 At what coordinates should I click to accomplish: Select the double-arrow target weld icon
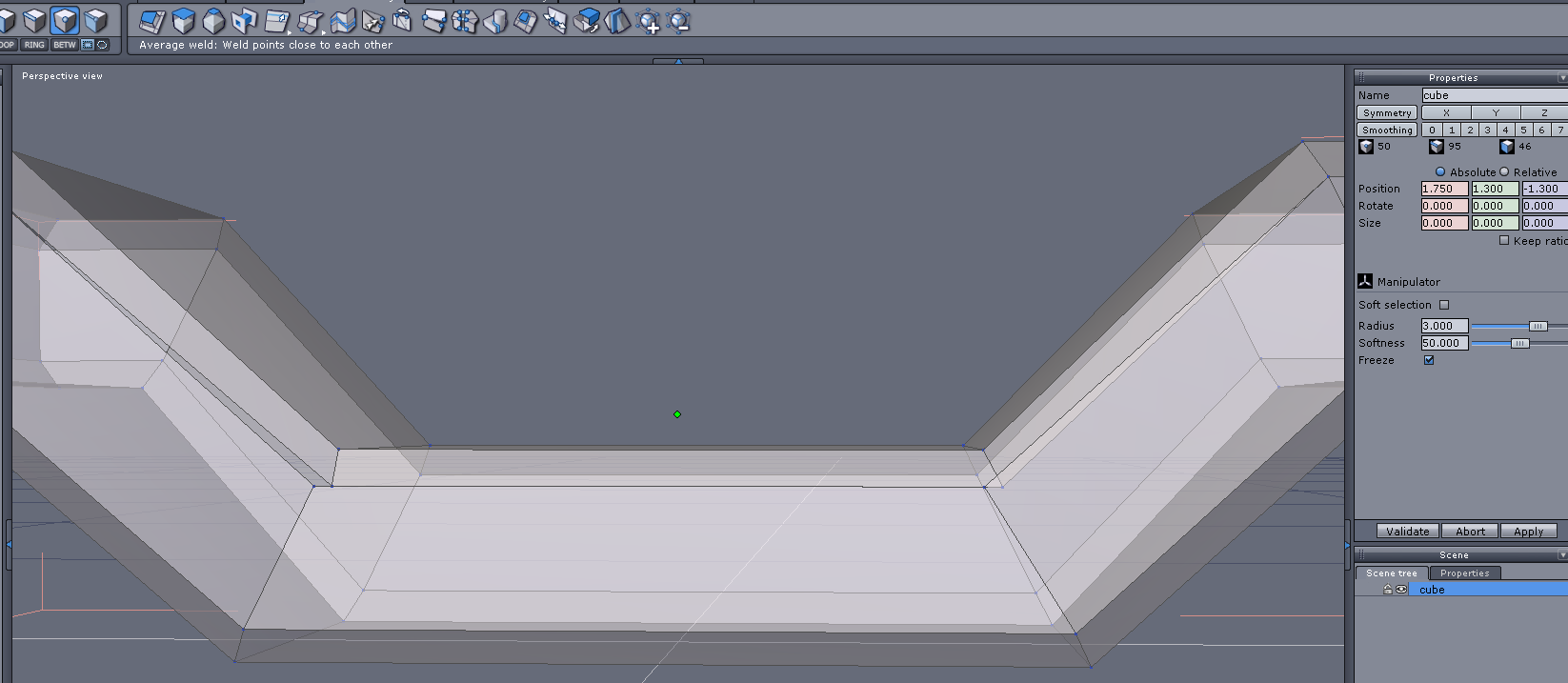click(555, 20)
